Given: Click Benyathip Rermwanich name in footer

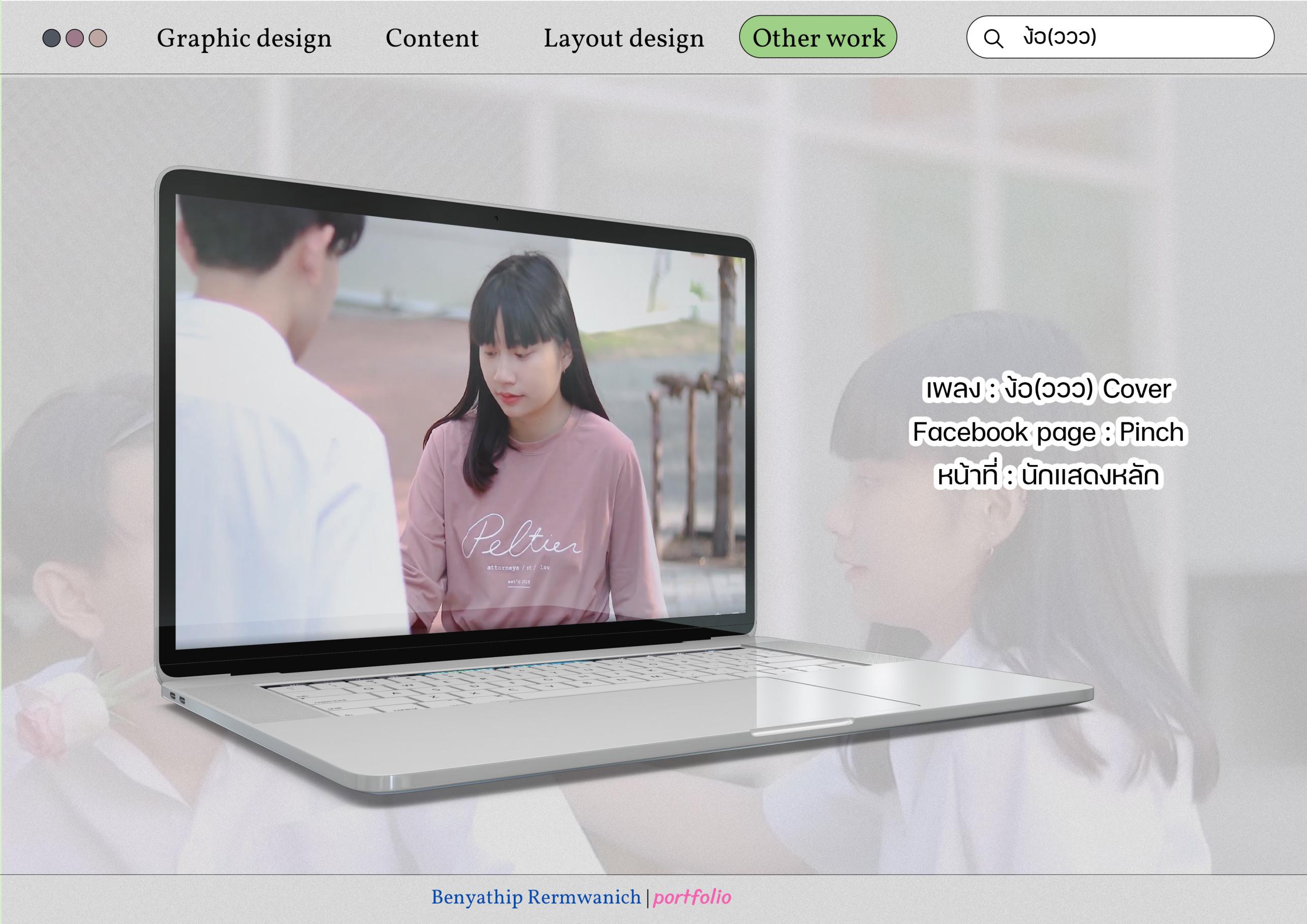Looking at the screenshot, I should tap(536, 898).
